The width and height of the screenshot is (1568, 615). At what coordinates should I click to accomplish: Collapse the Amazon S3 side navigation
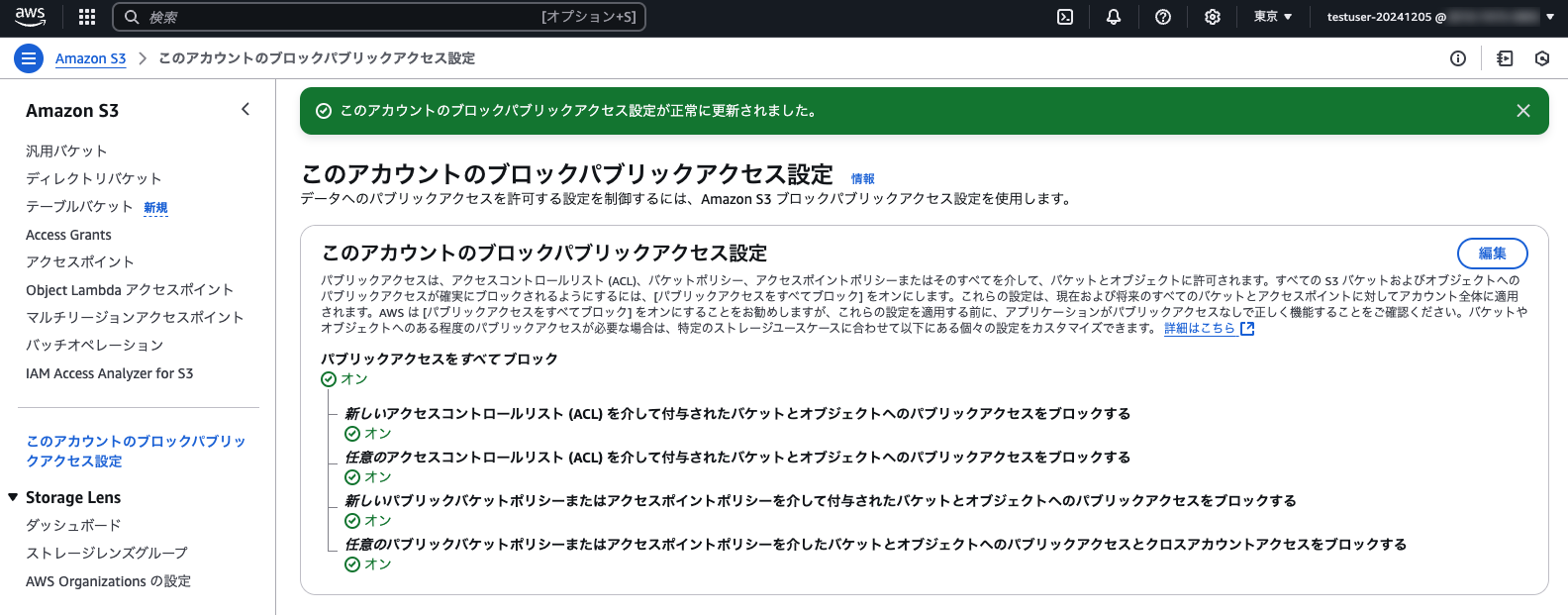pyautogui.click(x=245, y=109)
